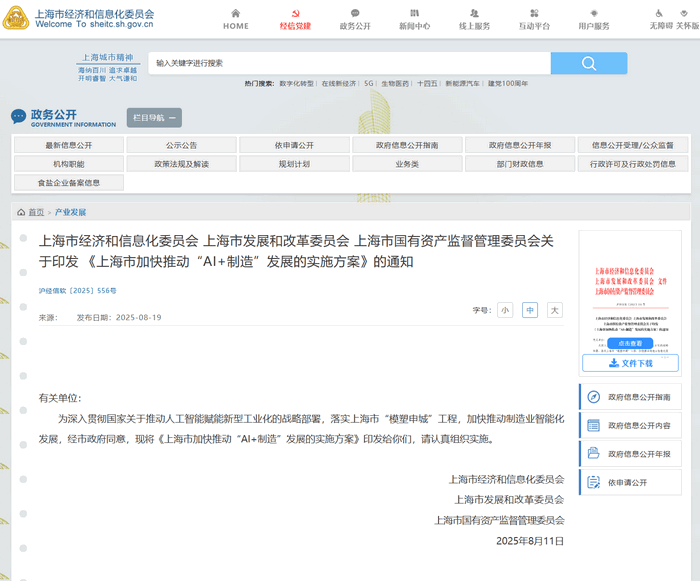
Task: Click the 首页 breadcrumb link
Action: (x=36, y=212)
